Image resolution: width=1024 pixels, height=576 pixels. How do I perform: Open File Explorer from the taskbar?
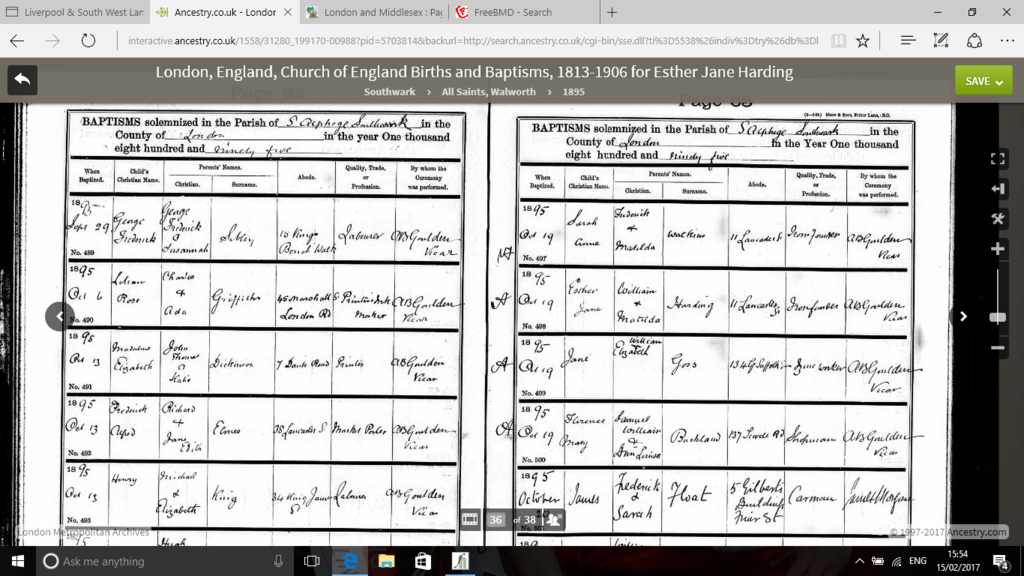click(386, 561)
